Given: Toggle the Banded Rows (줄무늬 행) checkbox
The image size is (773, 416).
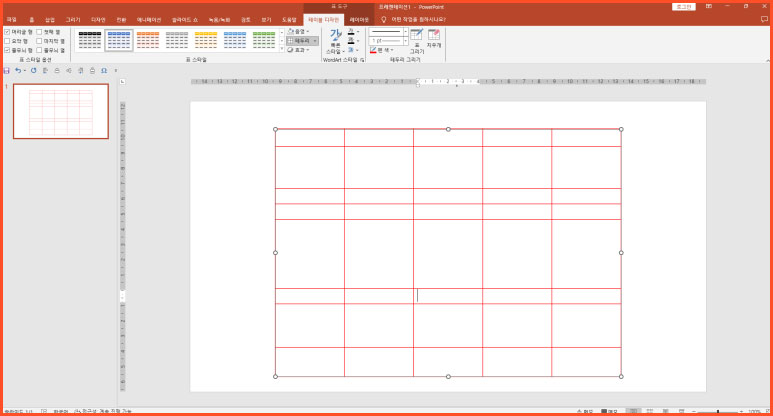Looking at the screenshot, I should pyautogui.click(x=7, y=50).
